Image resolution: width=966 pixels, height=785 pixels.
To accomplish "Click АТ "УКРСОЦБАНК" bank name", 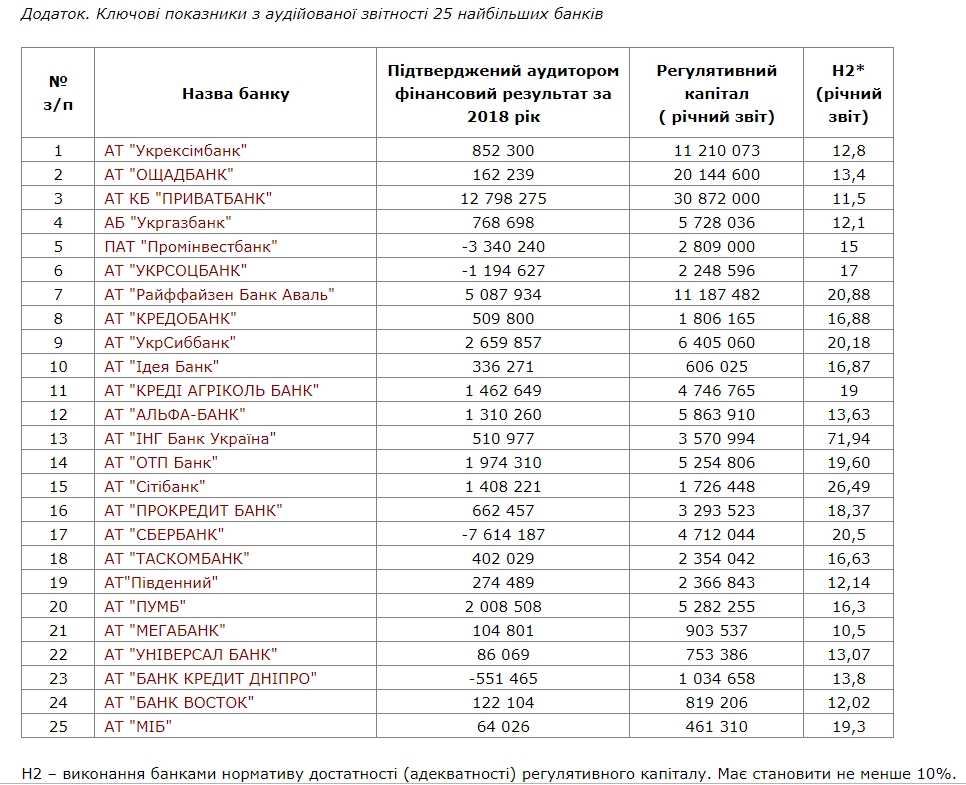I will [x=175, y=271].
